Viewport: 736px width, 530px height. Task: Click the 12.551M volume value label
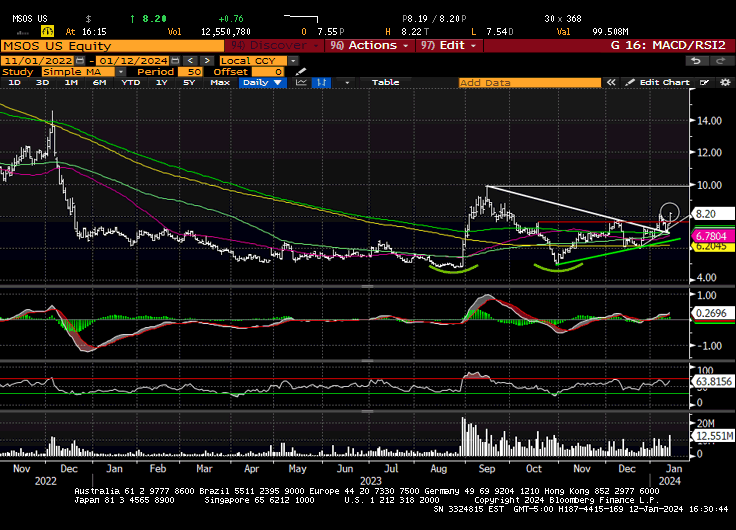click(714, 436)
